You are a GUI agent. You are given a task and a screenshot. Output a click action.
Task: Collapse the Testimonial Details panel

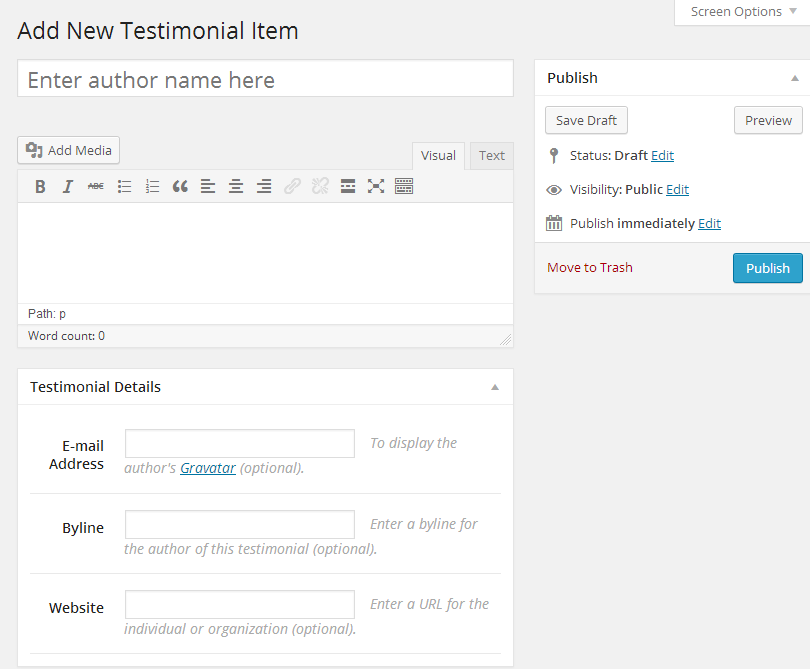click(495, 387)
